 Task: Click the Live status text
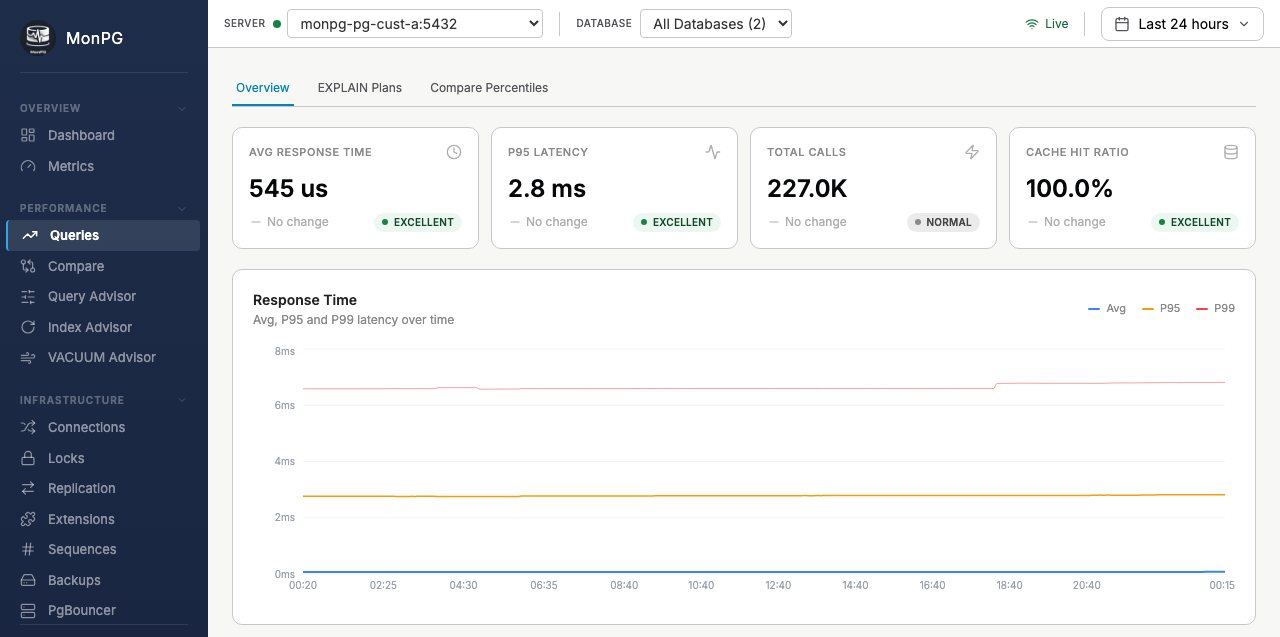coord(1057,24)
